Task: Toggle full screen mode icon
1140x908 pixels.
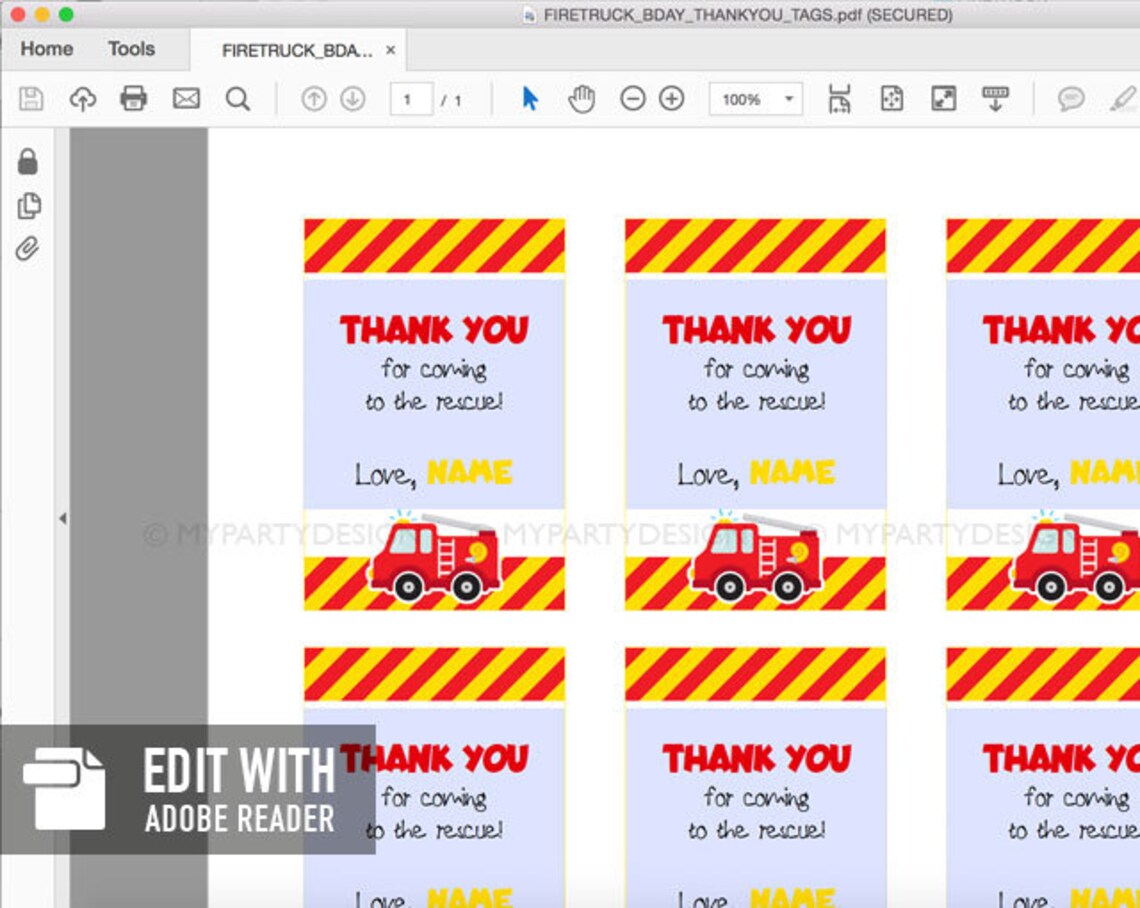Action: [944, 98]
